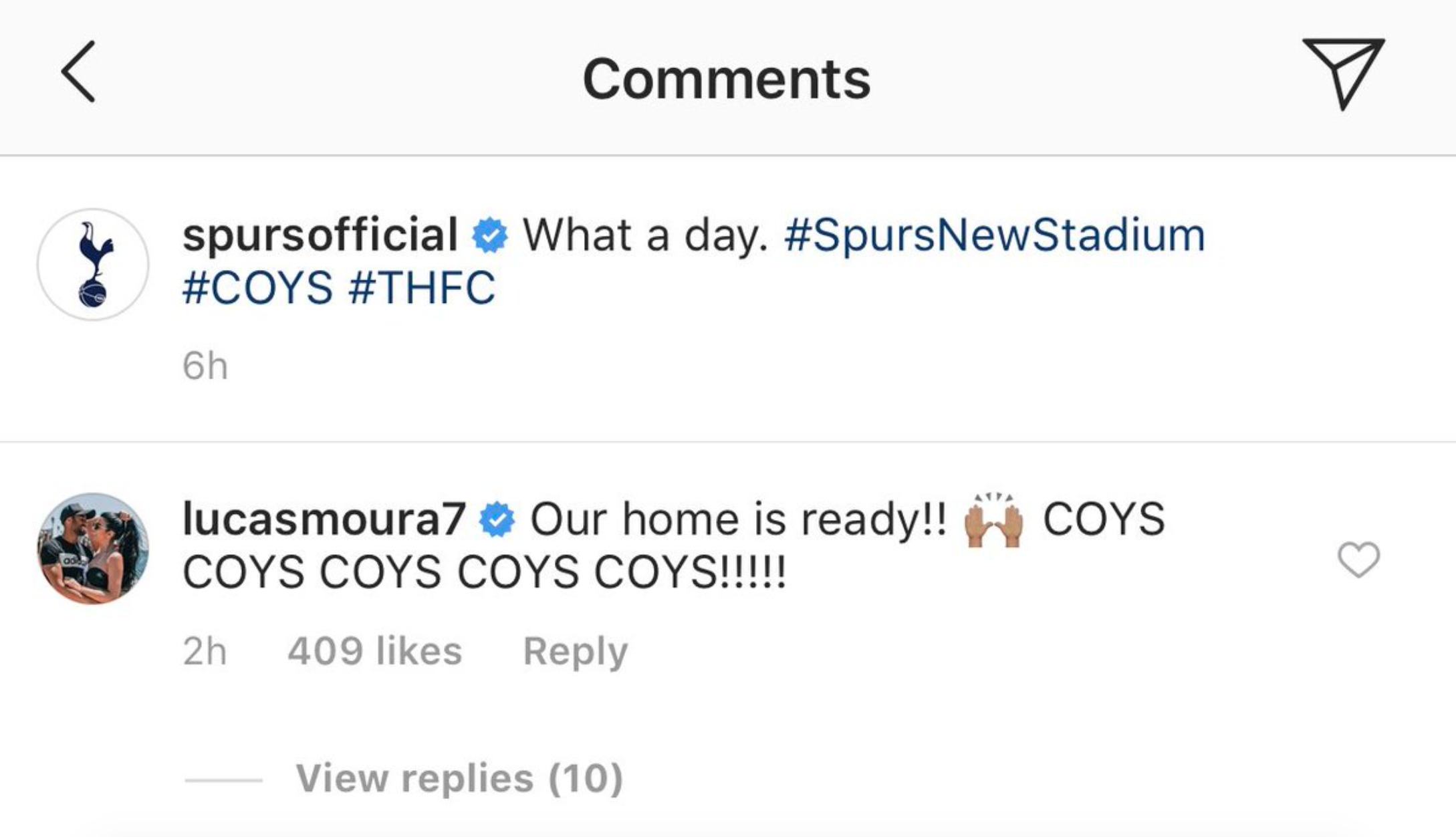Click the 6h post timestamp

[205, 366]
